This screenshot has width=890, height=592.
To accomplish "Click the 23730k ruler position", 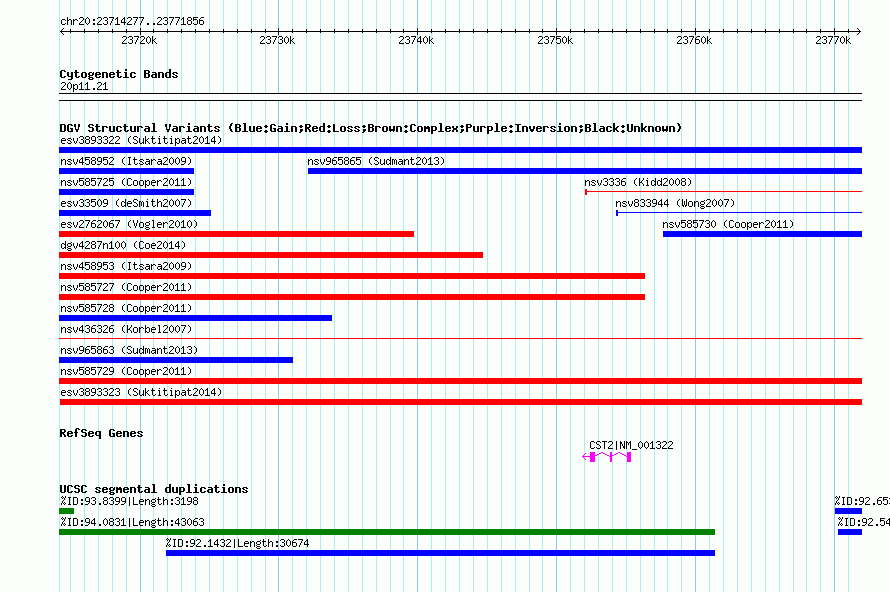I will pyautogui.click(x=277, y=40).
